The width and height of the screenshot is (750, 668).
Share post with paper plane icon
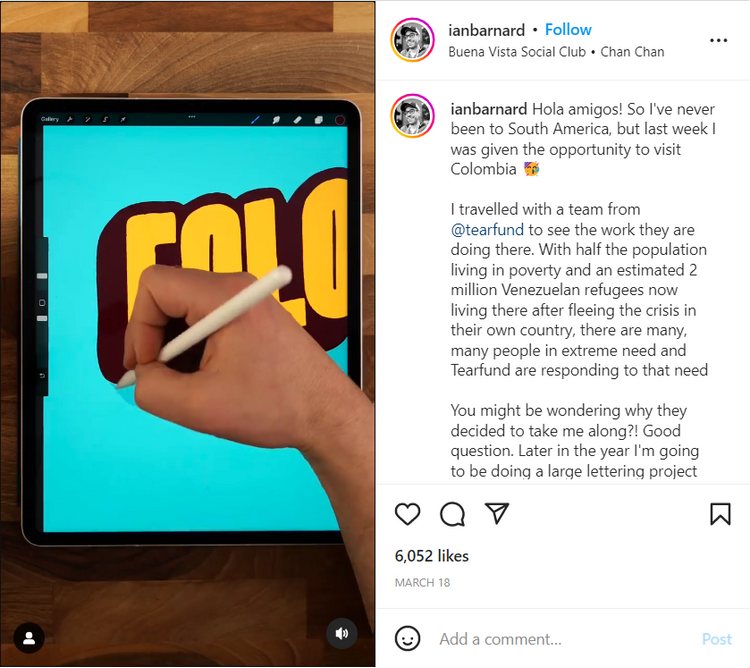point(496,514)
